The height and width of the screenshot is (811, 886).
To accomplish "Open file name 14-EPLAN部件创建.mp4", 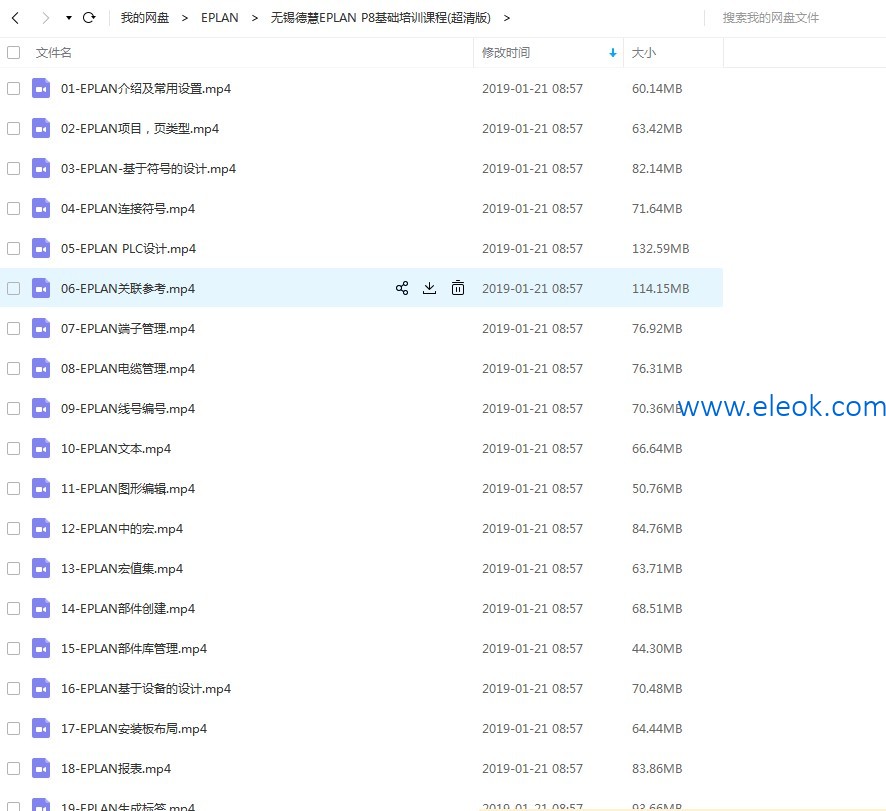I will point(128,609).
